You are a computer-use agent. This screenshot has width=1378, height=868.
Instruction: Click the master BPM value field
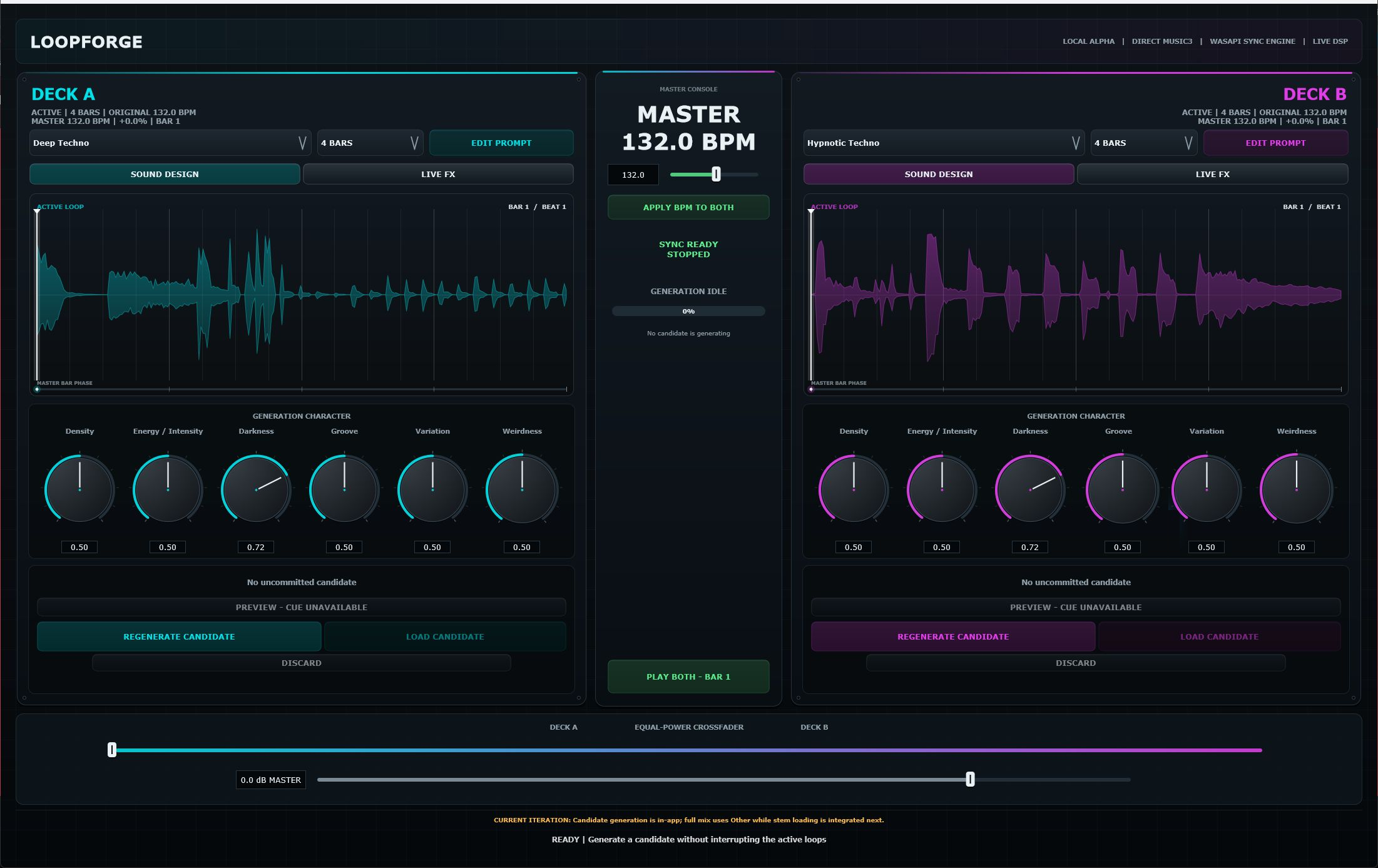click(x=633, y=175)
